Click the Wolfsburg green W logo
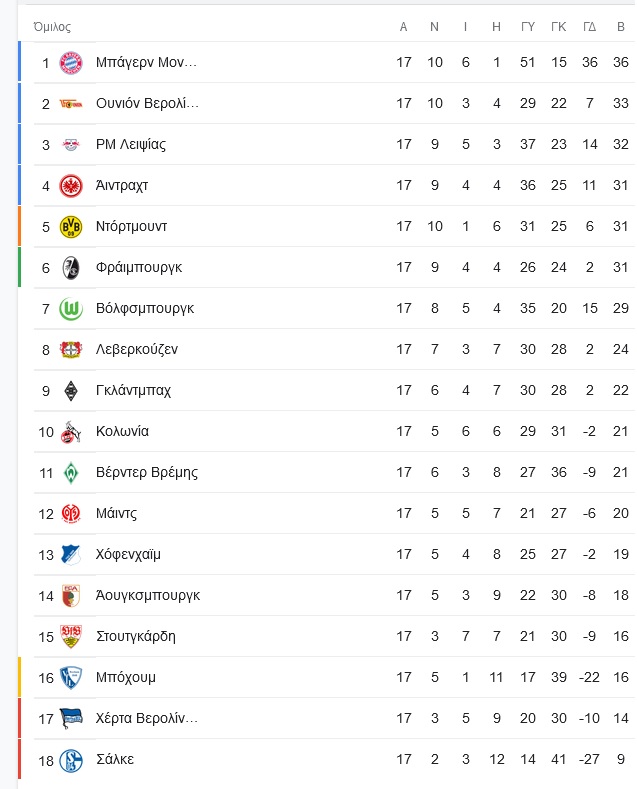The width and height of the screenshot is (637, 789). 71,308
